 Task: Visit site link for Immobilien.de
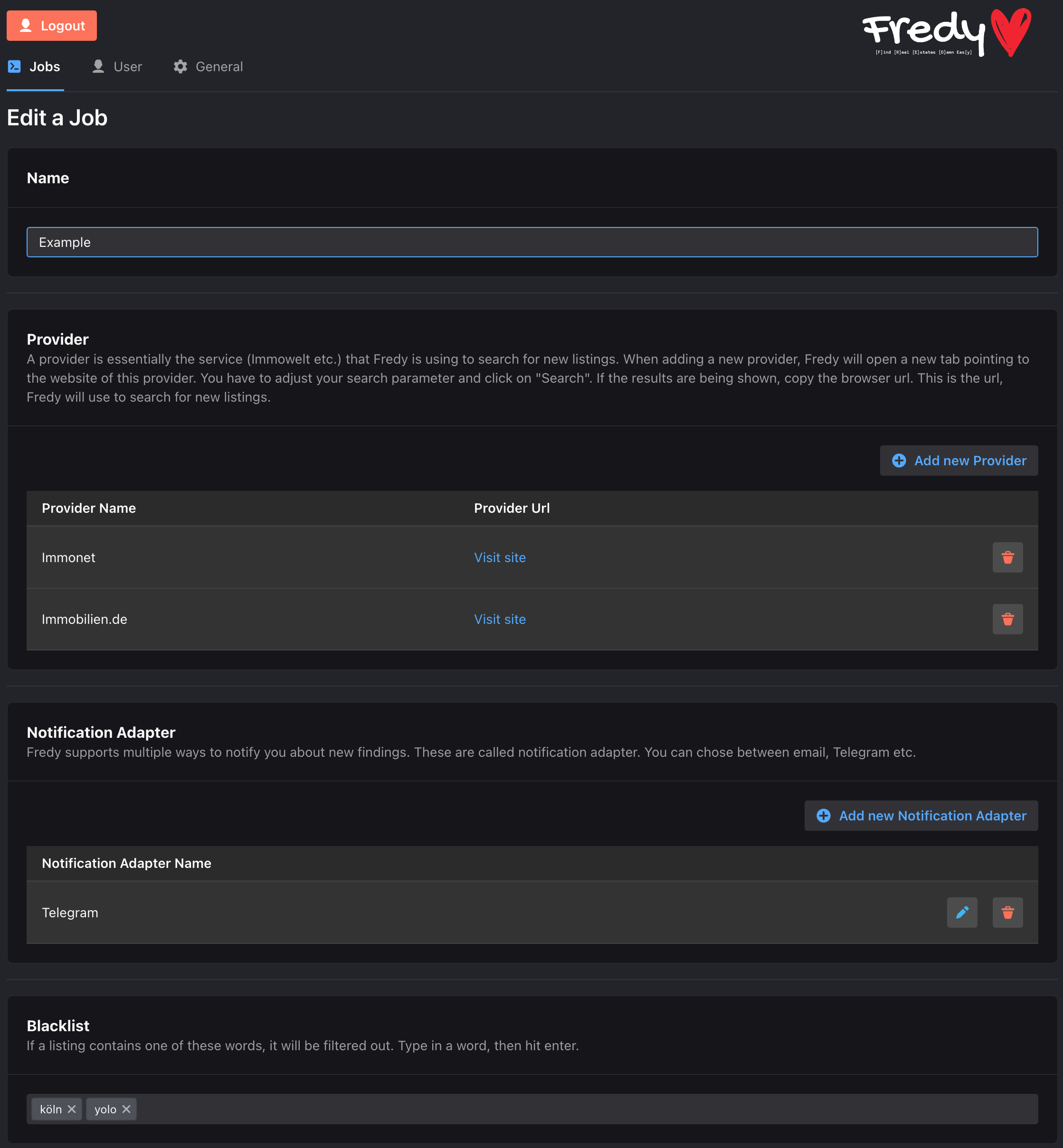click(x=499, y=619)
